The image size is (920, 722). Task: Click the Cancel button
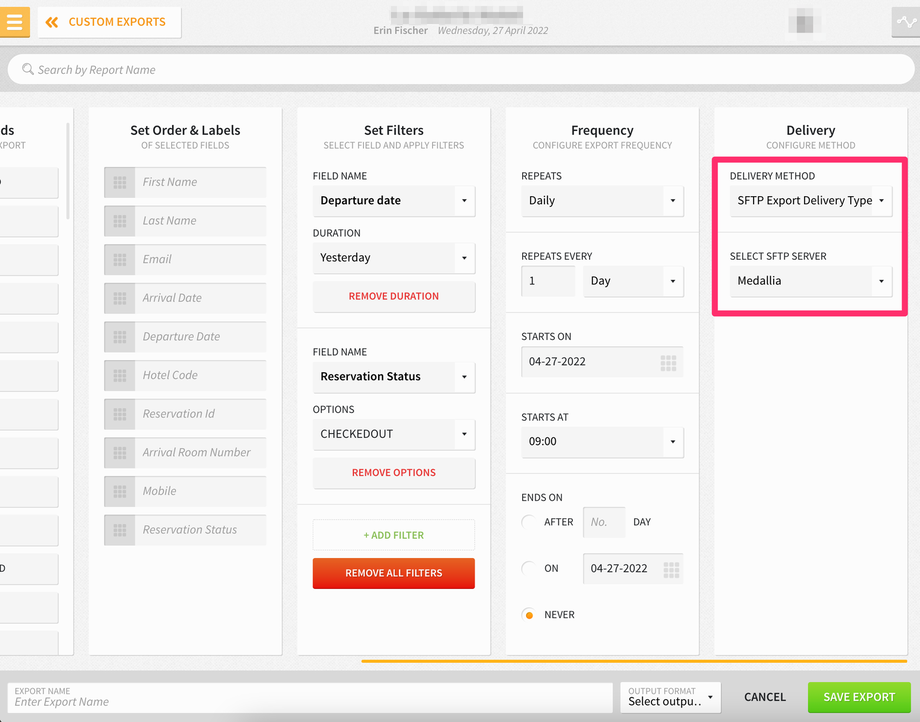[x=765, y=697]
